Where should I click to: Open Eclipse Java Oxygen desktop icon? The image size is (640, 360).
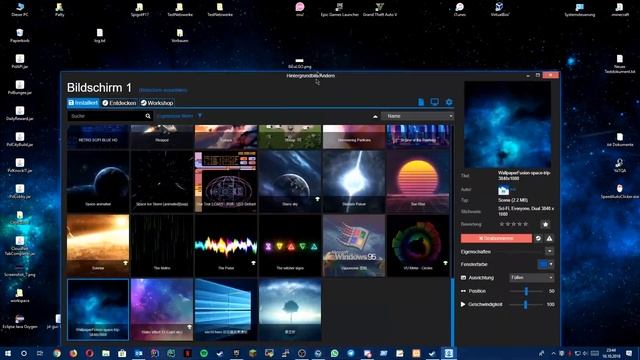click(x=20, y=321)
